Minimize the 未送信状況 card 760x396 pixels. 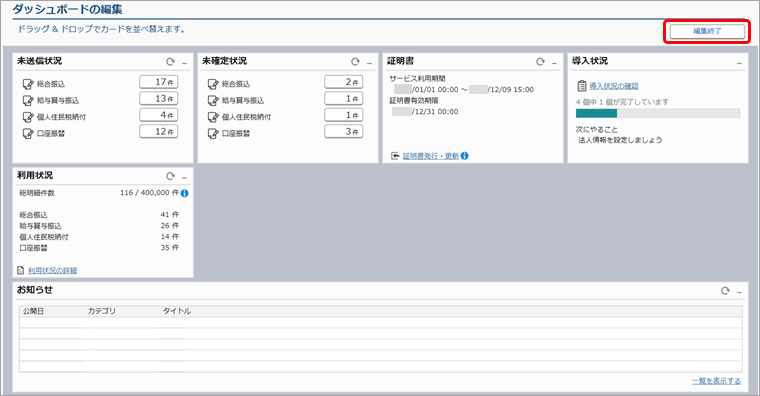pos(184,63)
